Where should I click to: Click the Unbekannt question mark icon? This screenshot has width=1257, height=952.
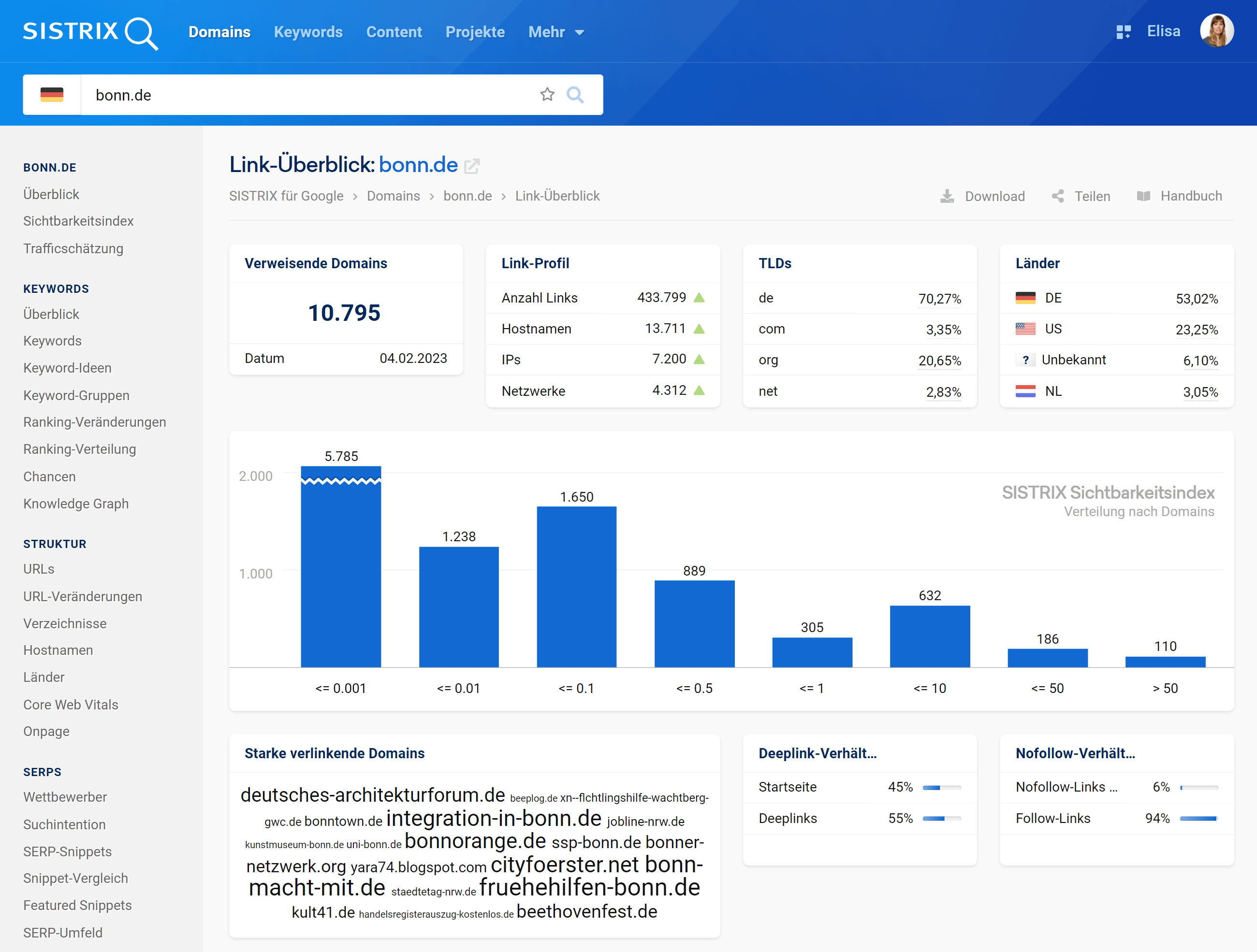[1025, 360]
